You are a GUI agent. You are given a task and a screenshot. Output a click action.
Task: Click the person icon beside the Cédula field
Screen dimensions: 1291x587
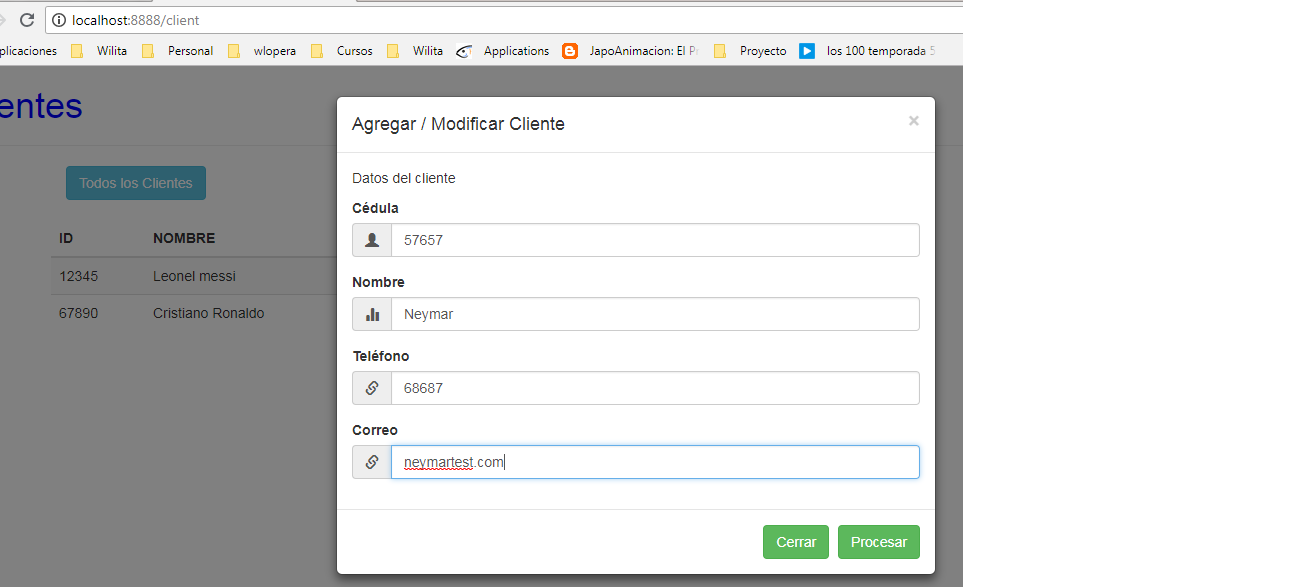(x=371, y=240)
